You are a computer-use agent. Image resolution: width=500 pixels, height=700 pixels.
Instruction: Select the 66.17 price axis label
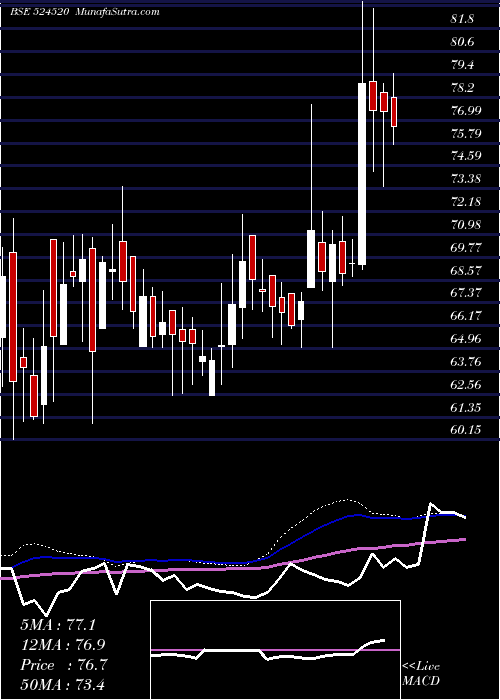coord(466,316)
